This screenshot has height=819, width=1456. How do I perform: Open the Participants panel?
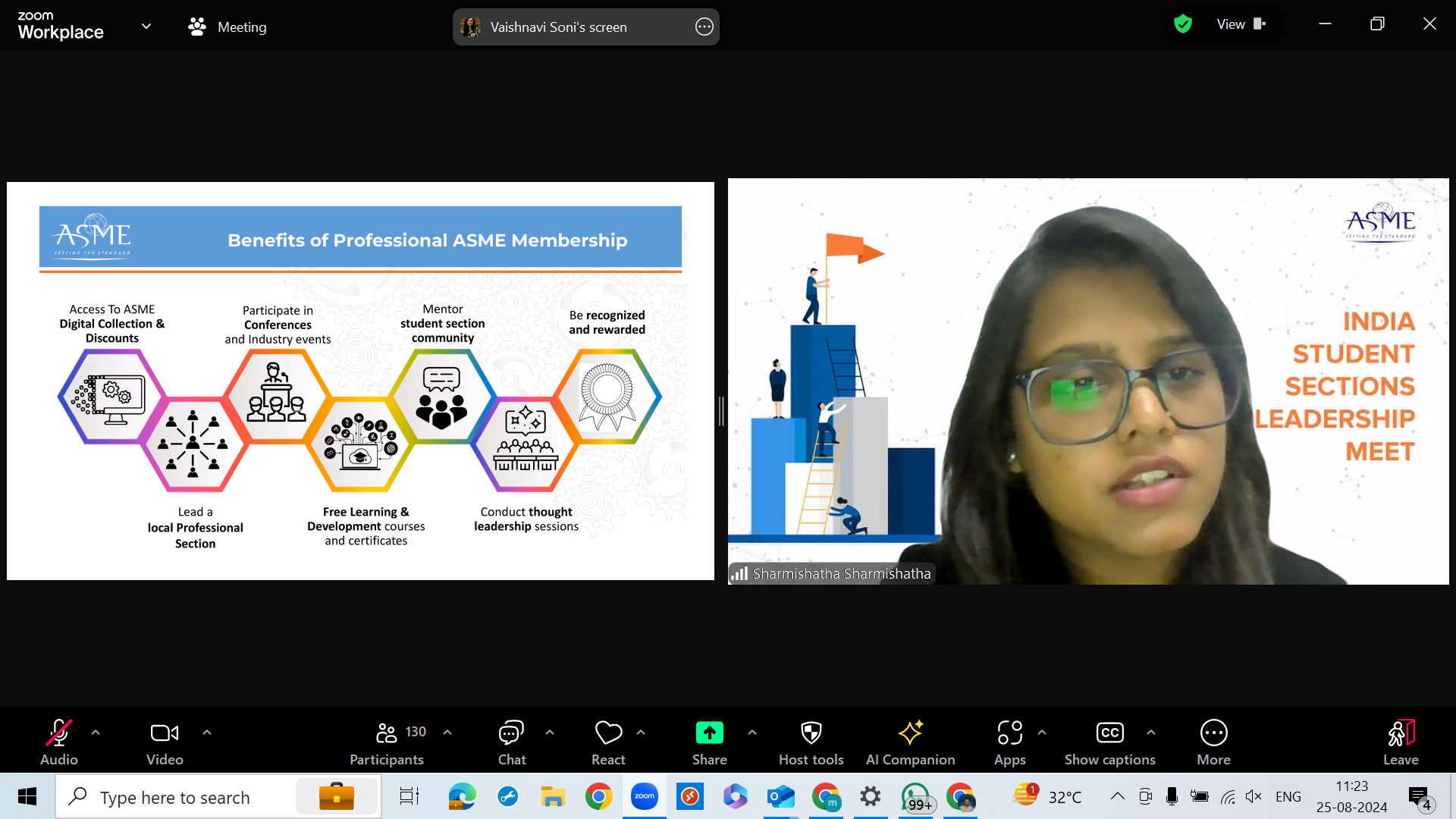(x=387, y=742)
